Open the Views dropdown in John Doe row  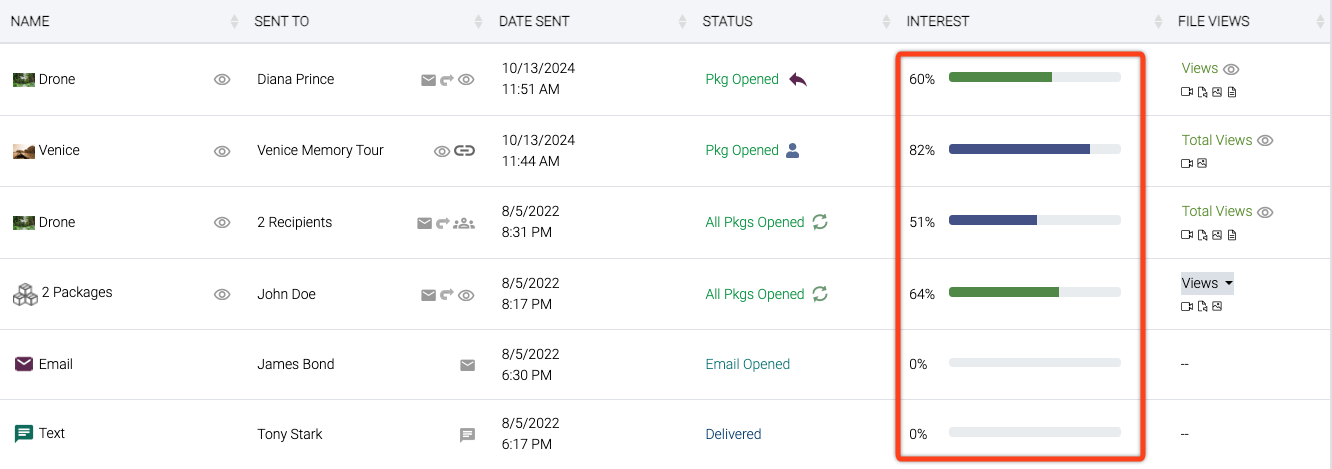1207,283
